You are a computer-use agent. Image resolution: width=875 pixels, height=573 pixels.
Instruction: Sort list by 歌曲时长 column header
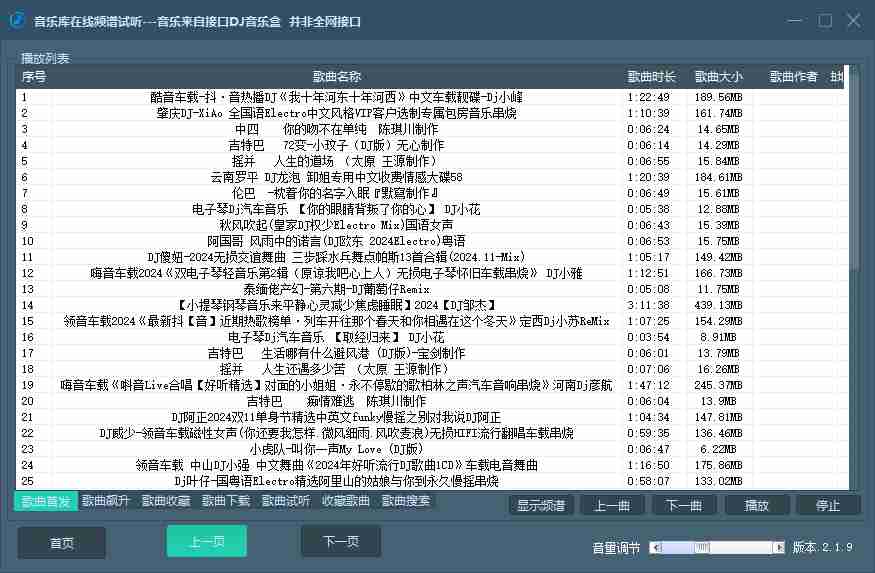(652, 77)
